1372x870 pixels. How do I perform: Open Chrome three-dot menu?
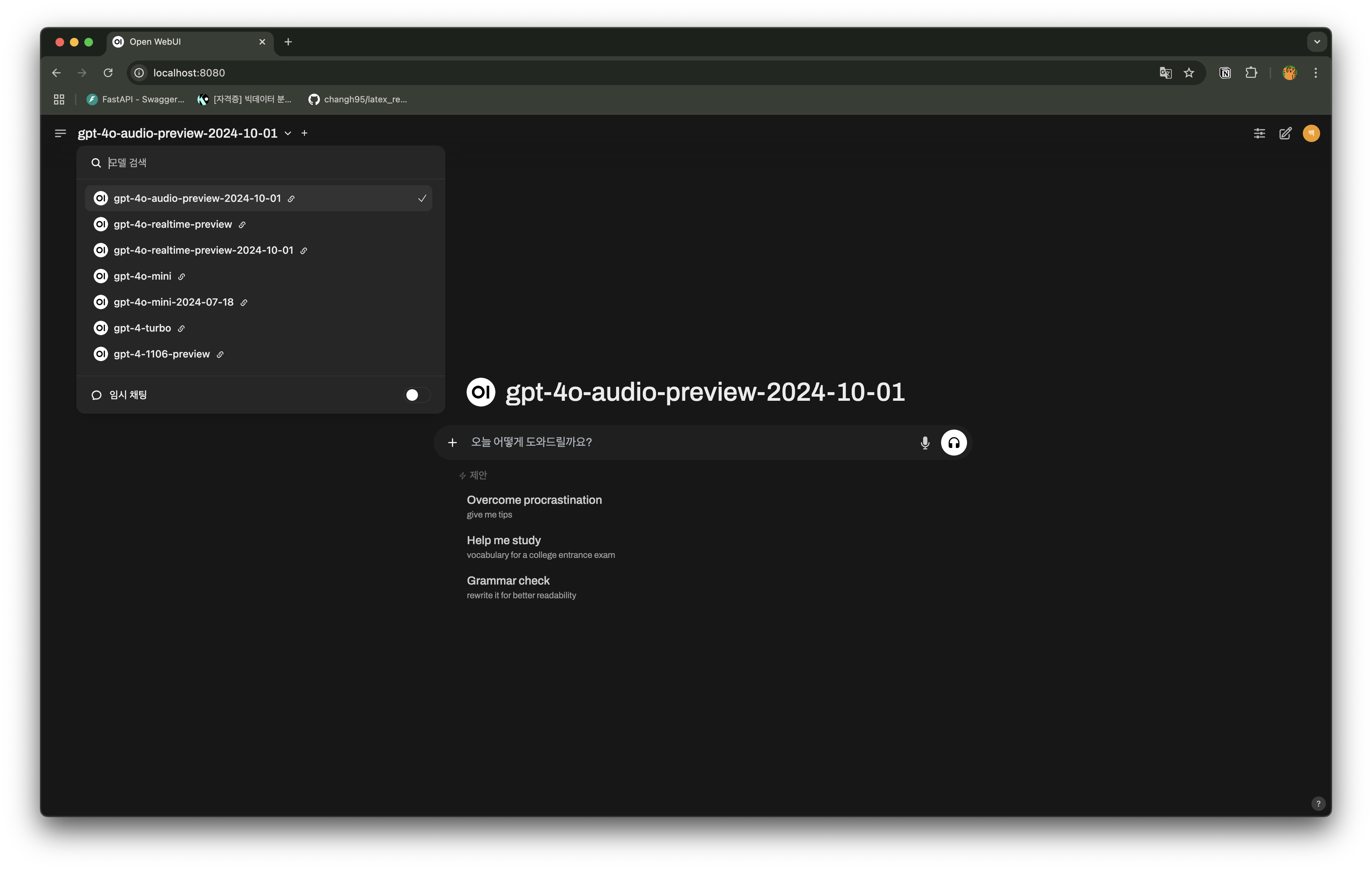tap(1315, 73)
